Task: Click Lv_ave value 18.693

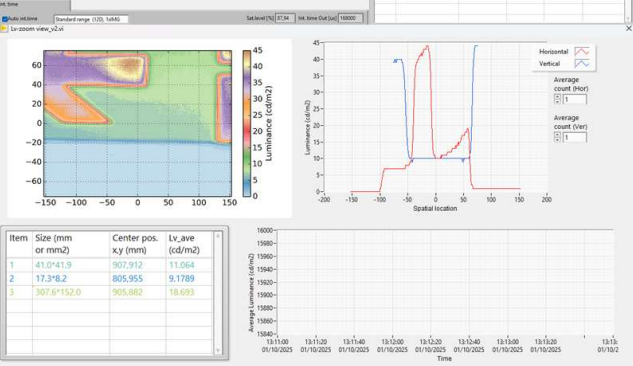Action: 189,293
